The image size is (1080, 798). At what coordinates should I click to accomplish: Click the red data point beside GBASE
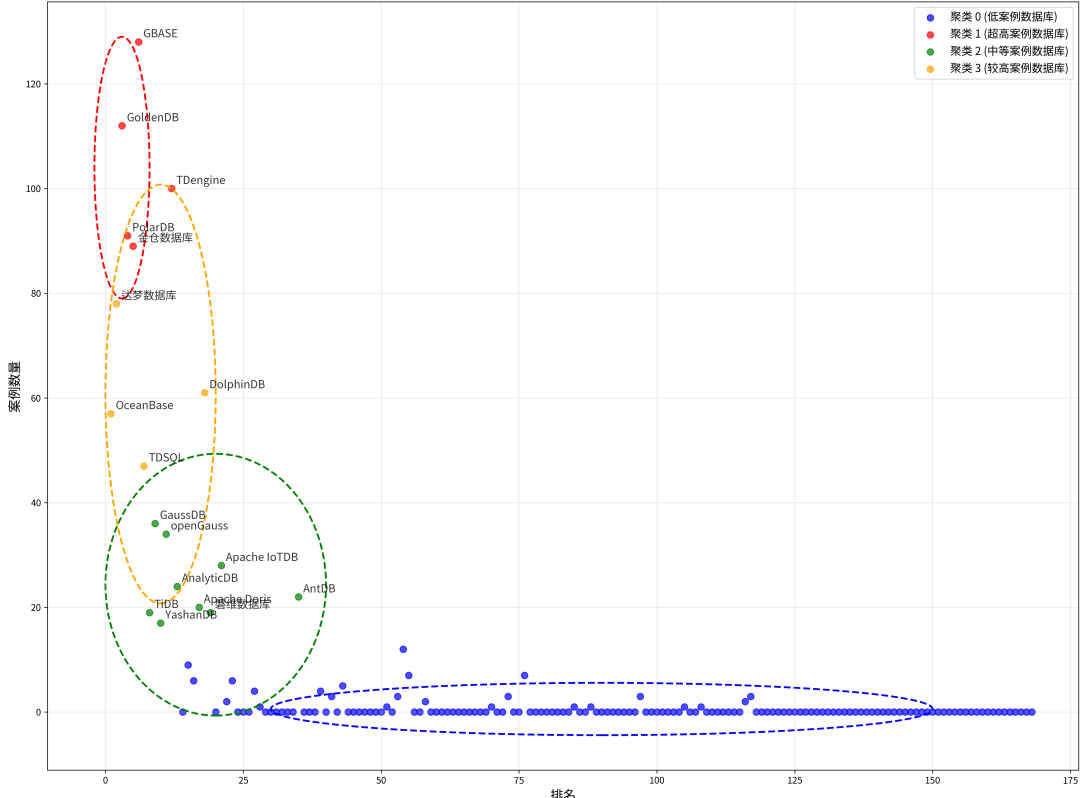(x=138, y=42)
